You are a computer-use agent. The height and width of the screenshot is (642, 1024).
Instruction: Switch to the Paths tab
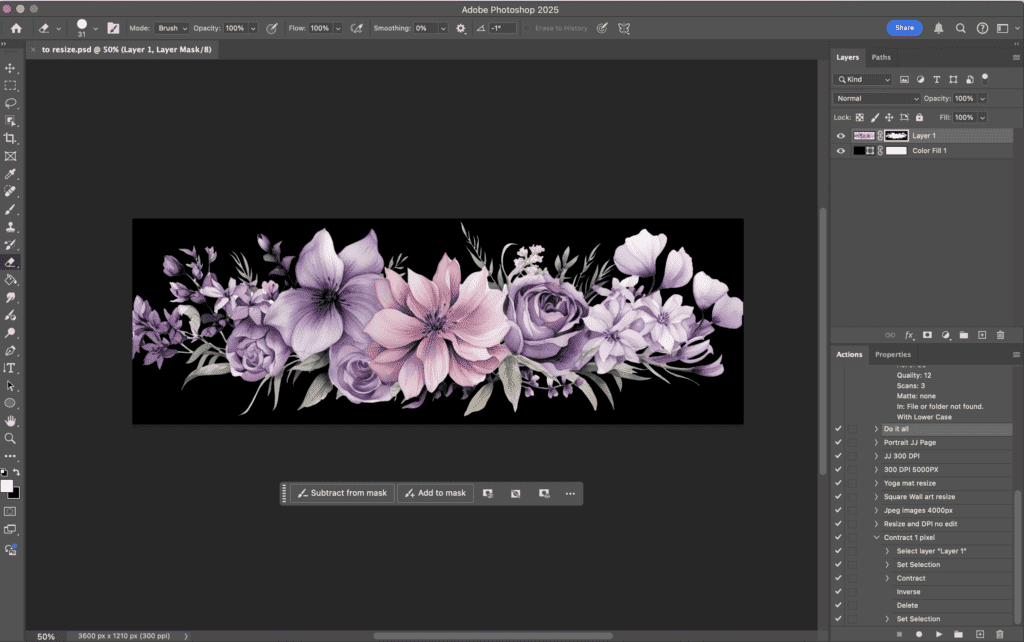tap(881, 57)
